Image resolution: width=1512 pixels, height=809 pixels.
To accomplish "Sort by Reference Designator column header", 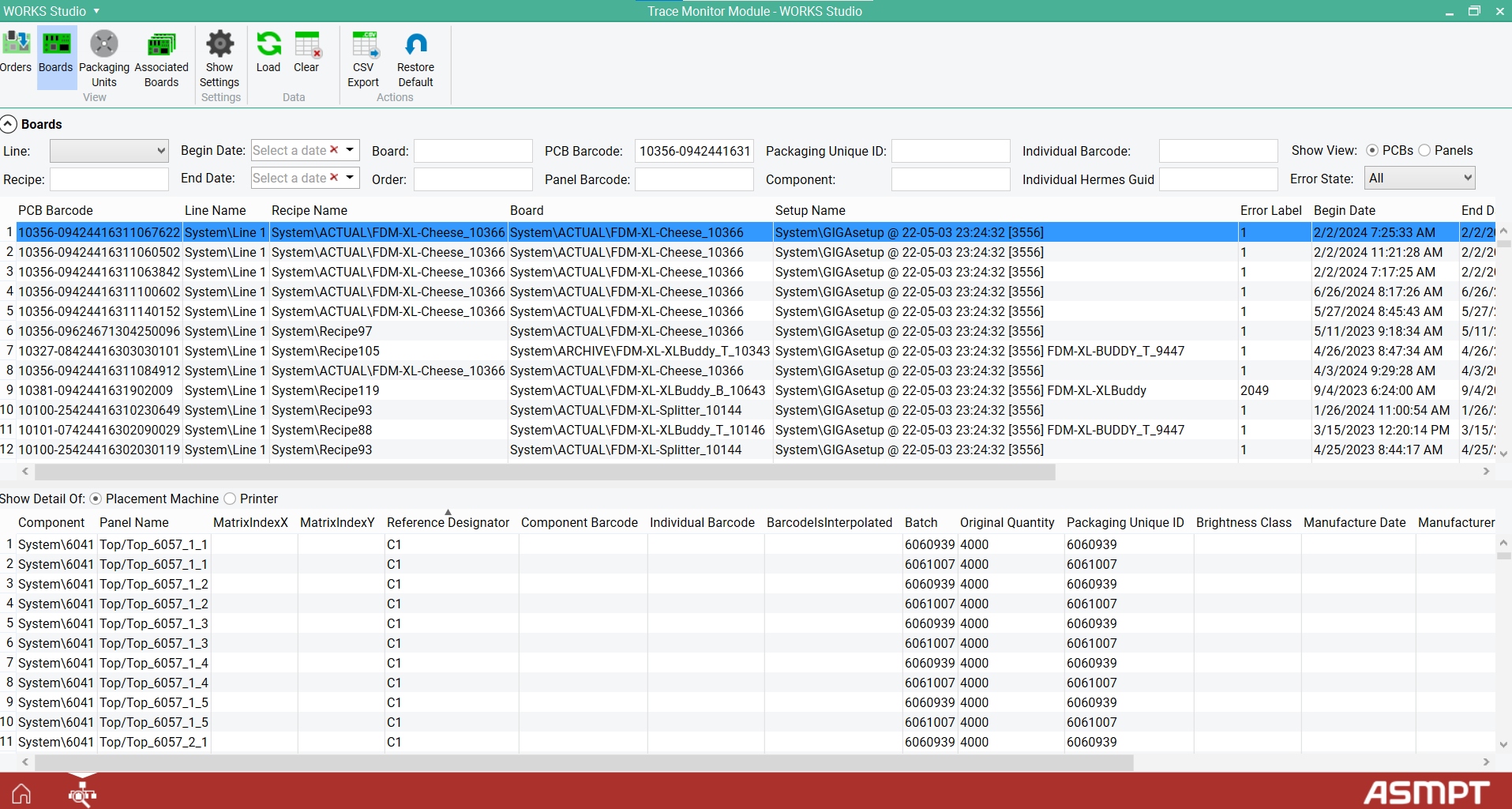I will point(448,522).
